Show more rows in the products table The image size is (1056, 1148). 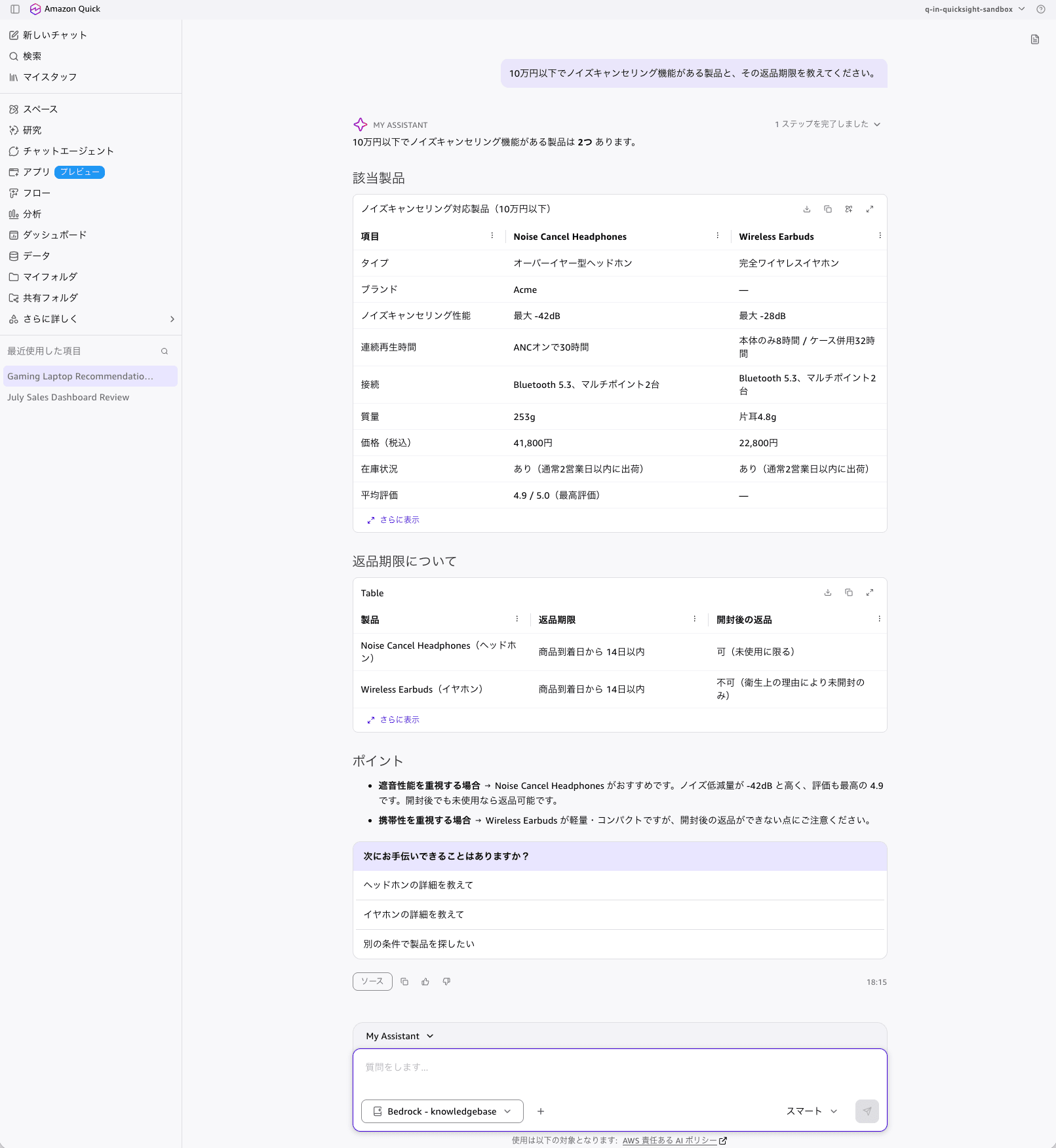pyautogui.click(x=393, y=520)
